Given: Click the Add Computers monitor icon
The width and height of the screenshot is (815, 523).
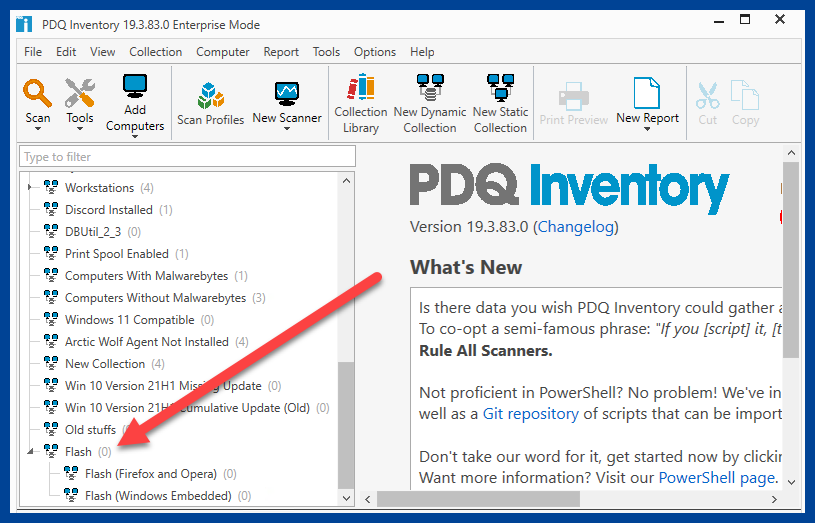Looking at the screenshot, I should coord(135,86).
